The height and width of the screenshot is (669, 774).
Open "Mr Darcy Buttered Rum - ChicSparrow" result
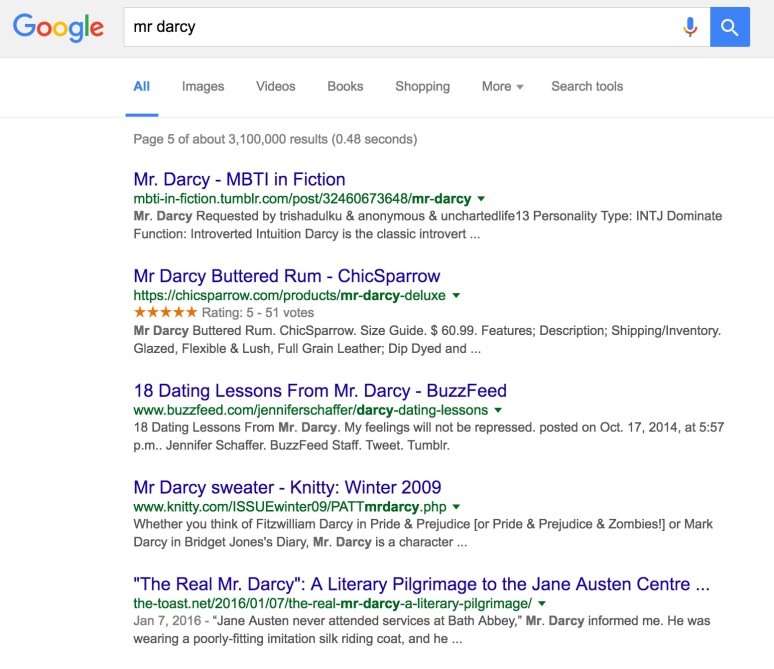287,276
